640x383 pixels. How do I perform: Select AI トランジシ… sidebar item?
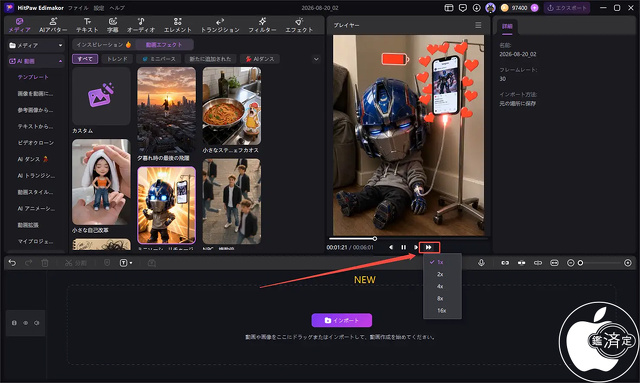36,176
